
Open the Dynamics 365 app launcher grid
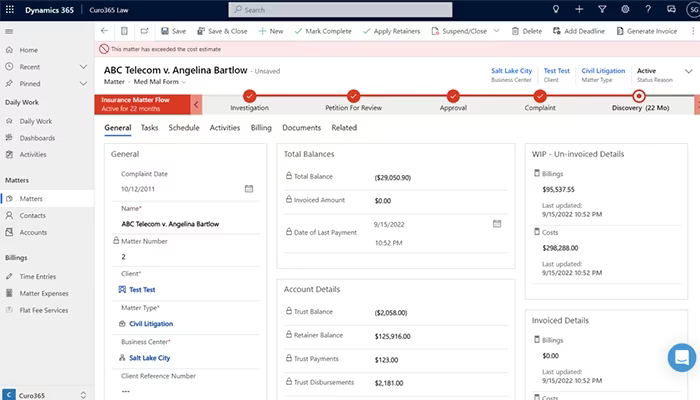[9, 9]
